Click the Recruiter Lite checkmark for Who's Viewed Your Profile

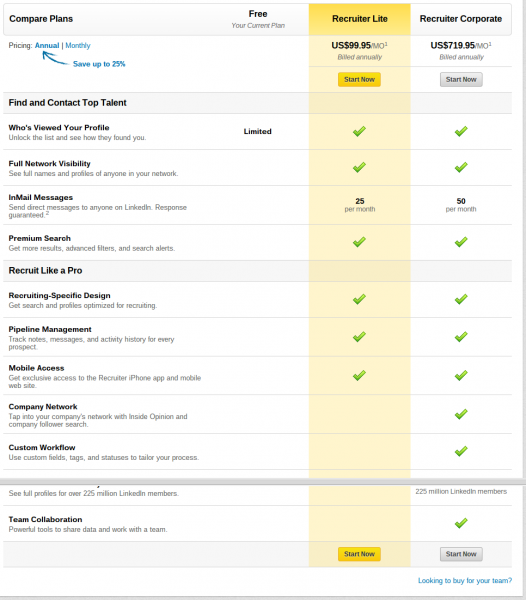coord(359,131)
